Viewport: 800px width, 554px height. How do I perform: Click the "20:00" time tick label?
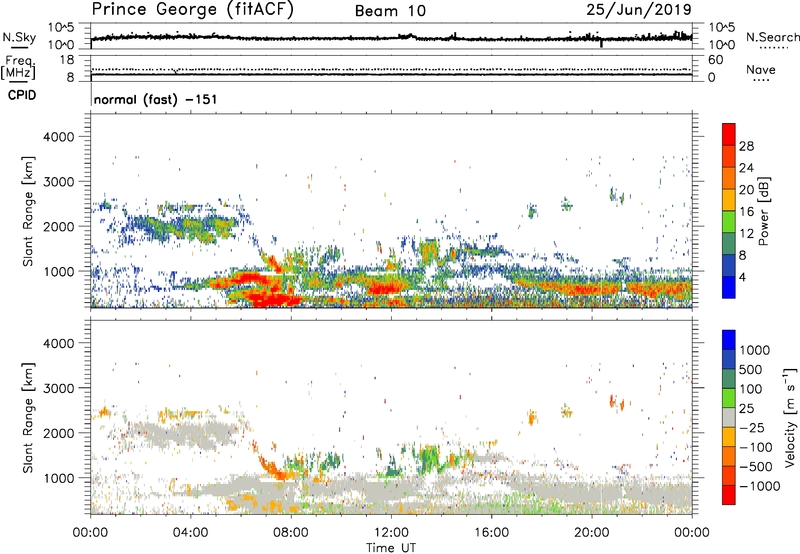(591, 533)
